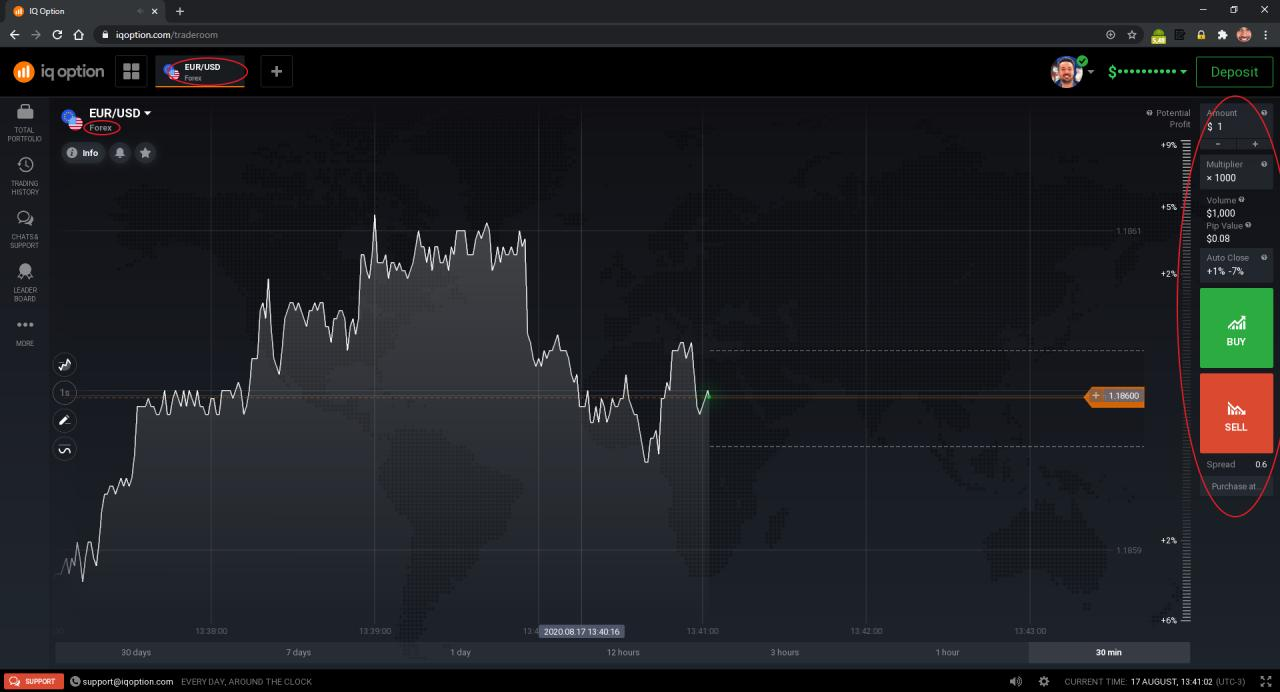Expand the Purchase at option
1280x692 pixels.
pyautogui.click(x=1236, y=486)
